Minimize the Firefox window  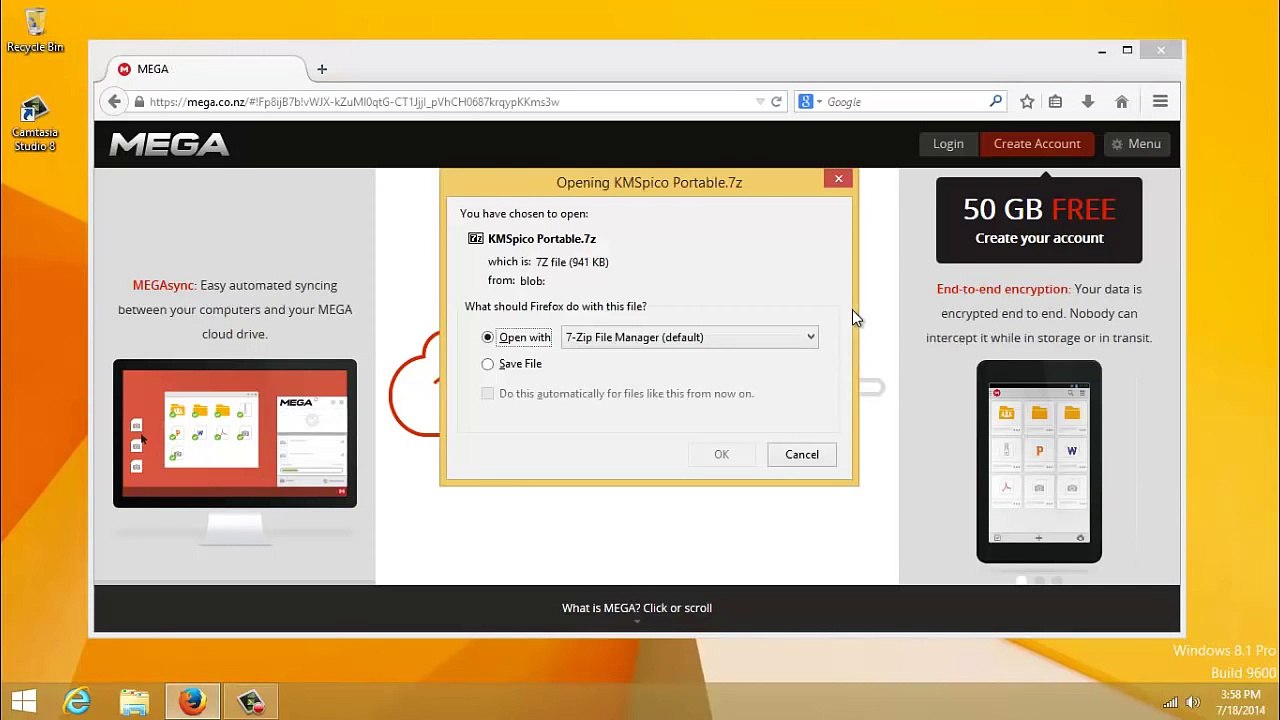1102,50
